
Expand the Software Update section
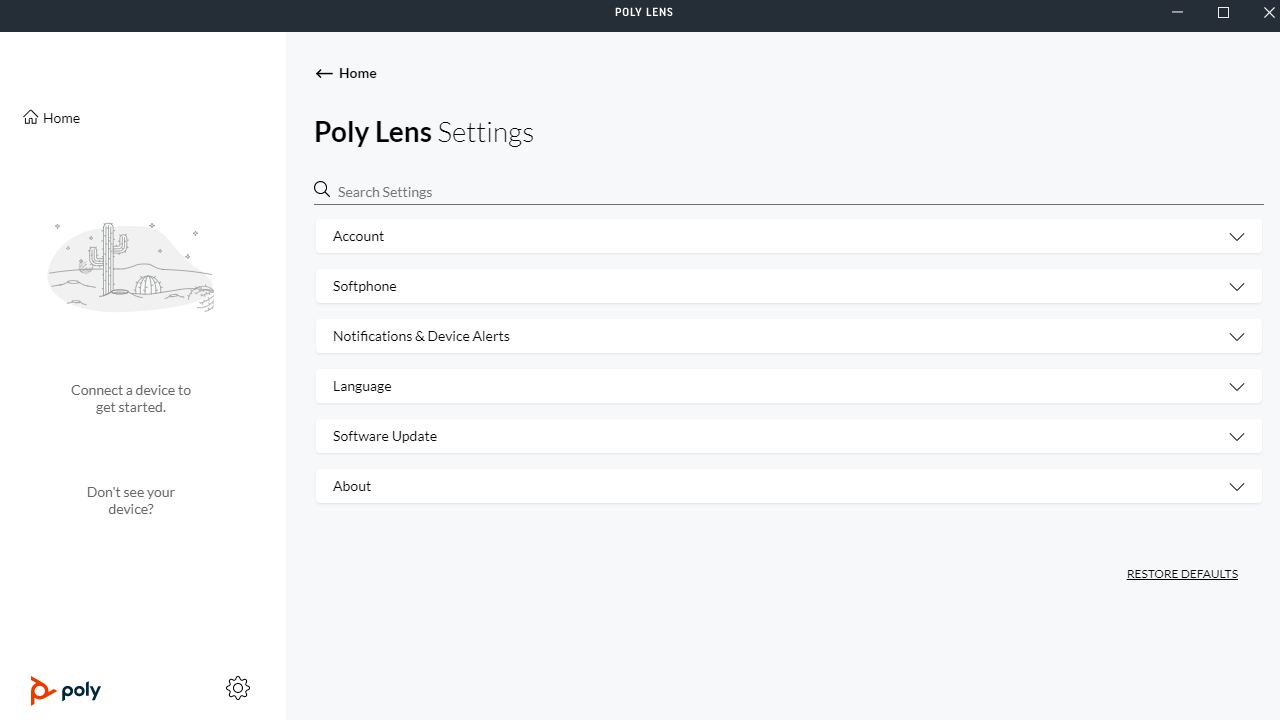pos(788,436)
